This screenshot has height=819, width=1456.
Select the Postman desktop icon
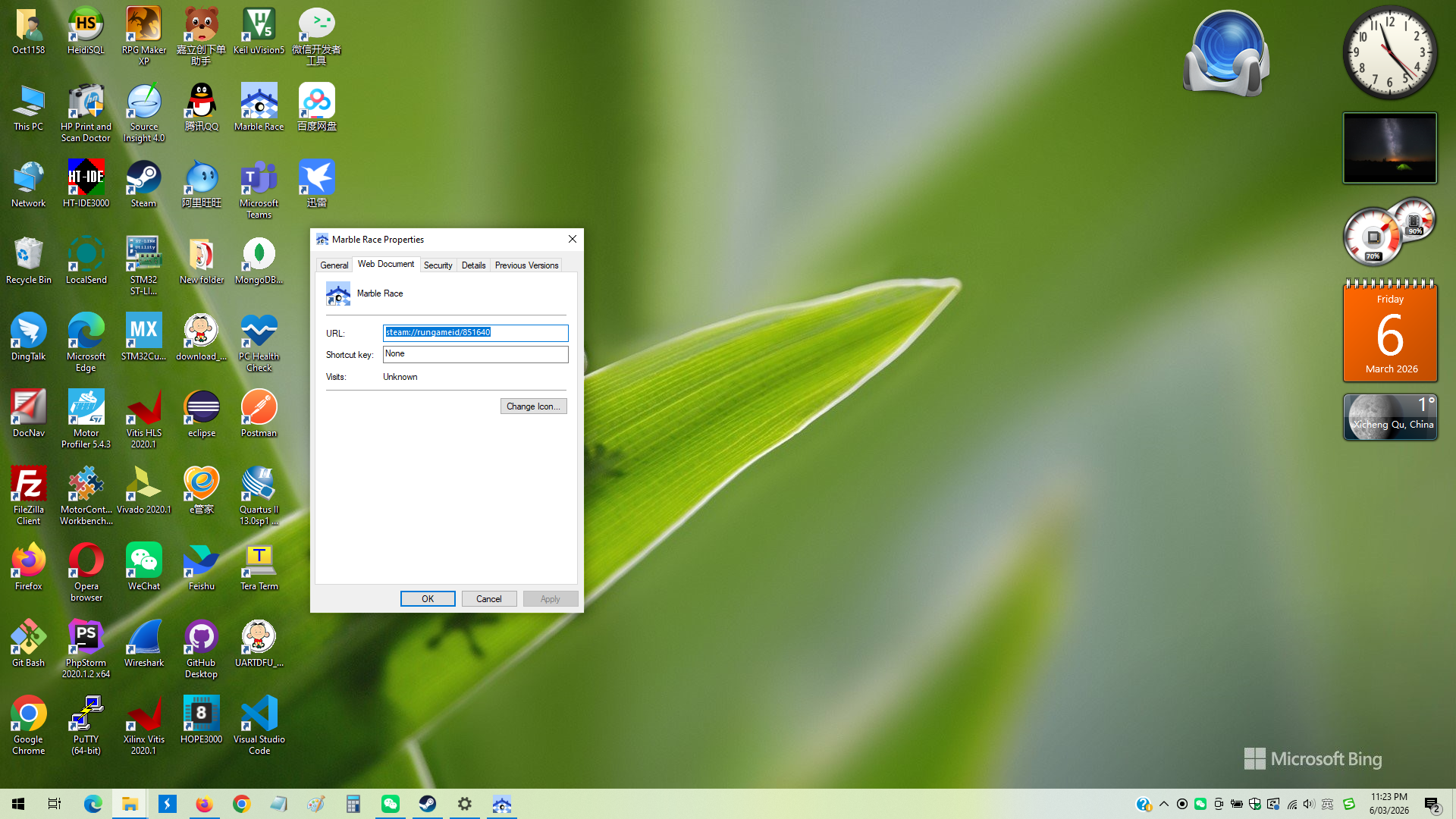(259, 412)
